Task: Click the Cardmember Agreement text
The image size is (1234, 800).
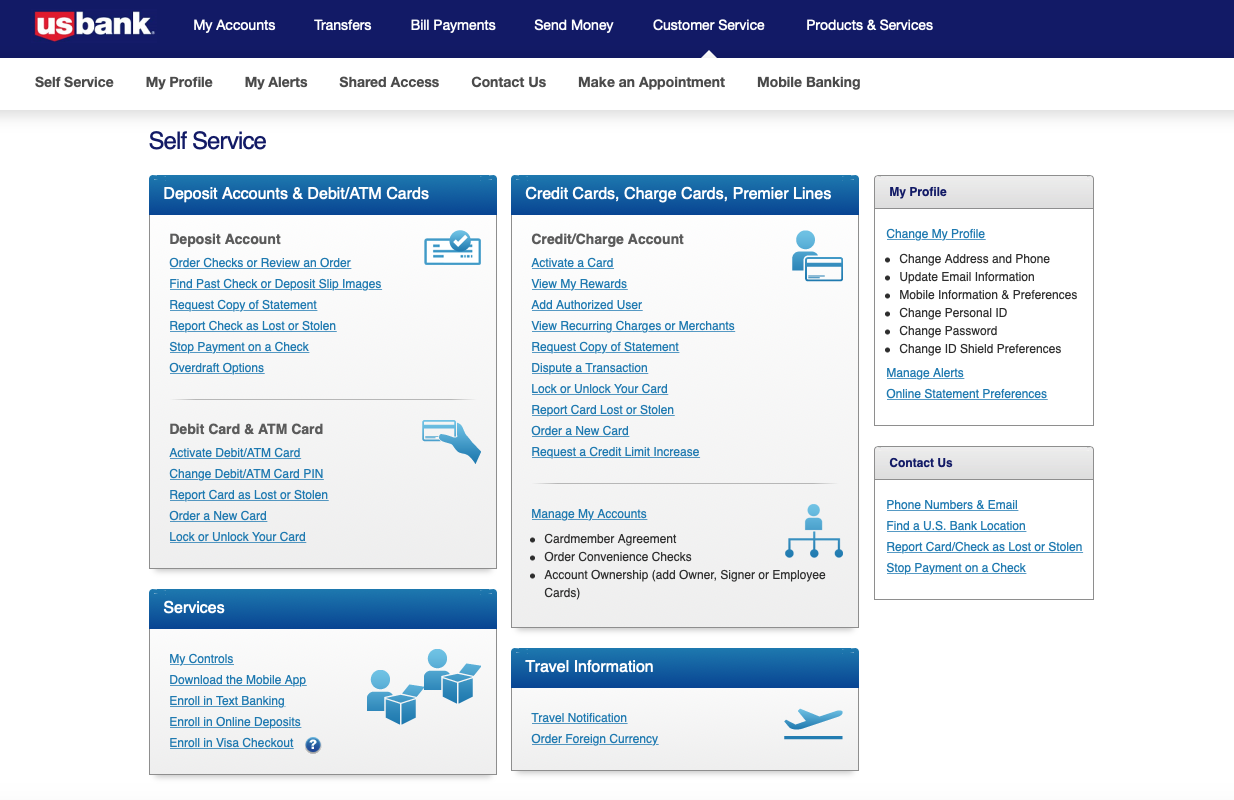Action: pyautogui.click(x=610, y=539)
